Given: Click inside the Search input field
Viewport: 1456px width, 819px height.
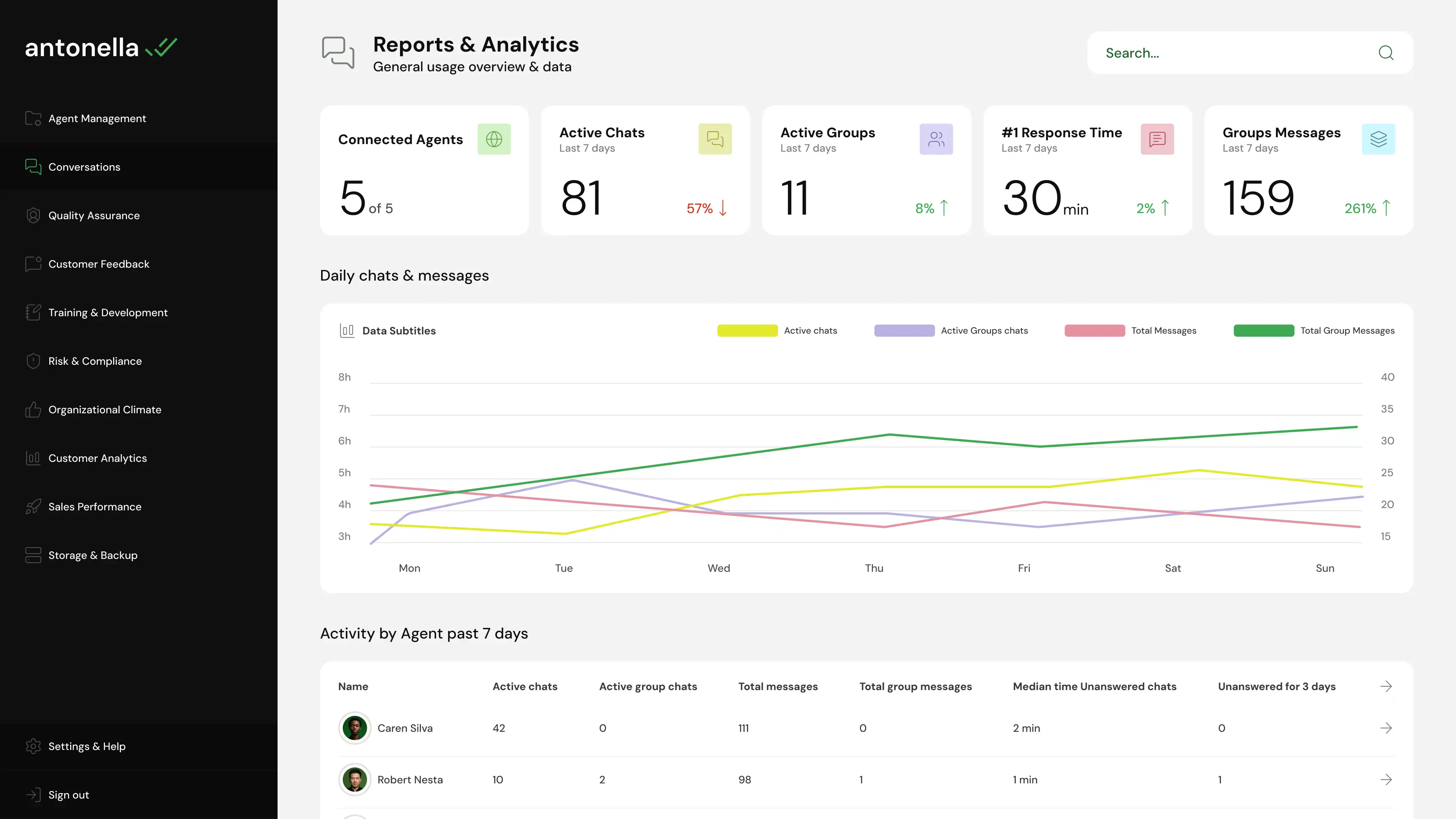Looking at the screenshot, I should pyautogui.click(x=1215, y=53).
